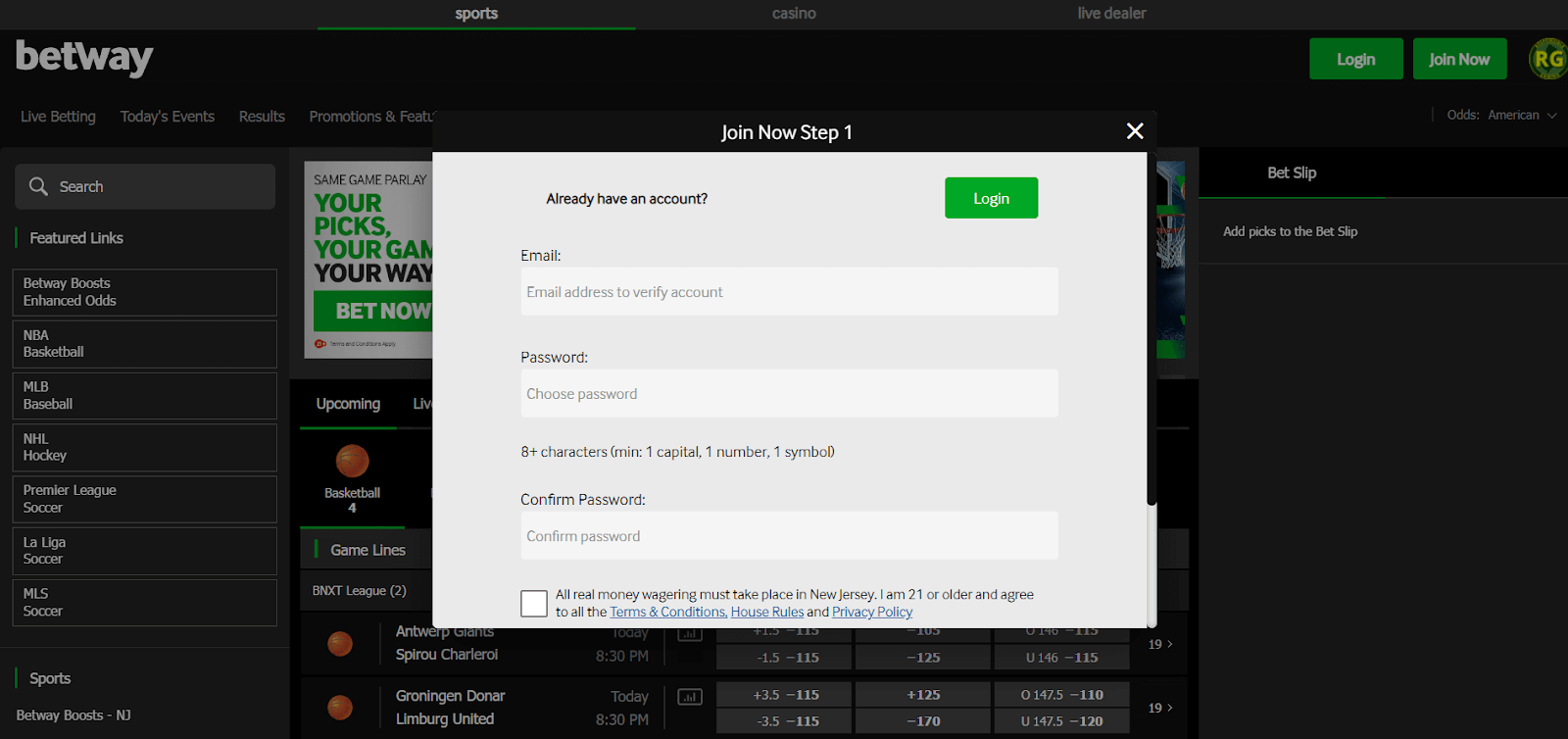1568x739 pixels.
Task: Expand 19 more bets for Antwerp game
Action: pyautogui.click(x=1160, y=644)
